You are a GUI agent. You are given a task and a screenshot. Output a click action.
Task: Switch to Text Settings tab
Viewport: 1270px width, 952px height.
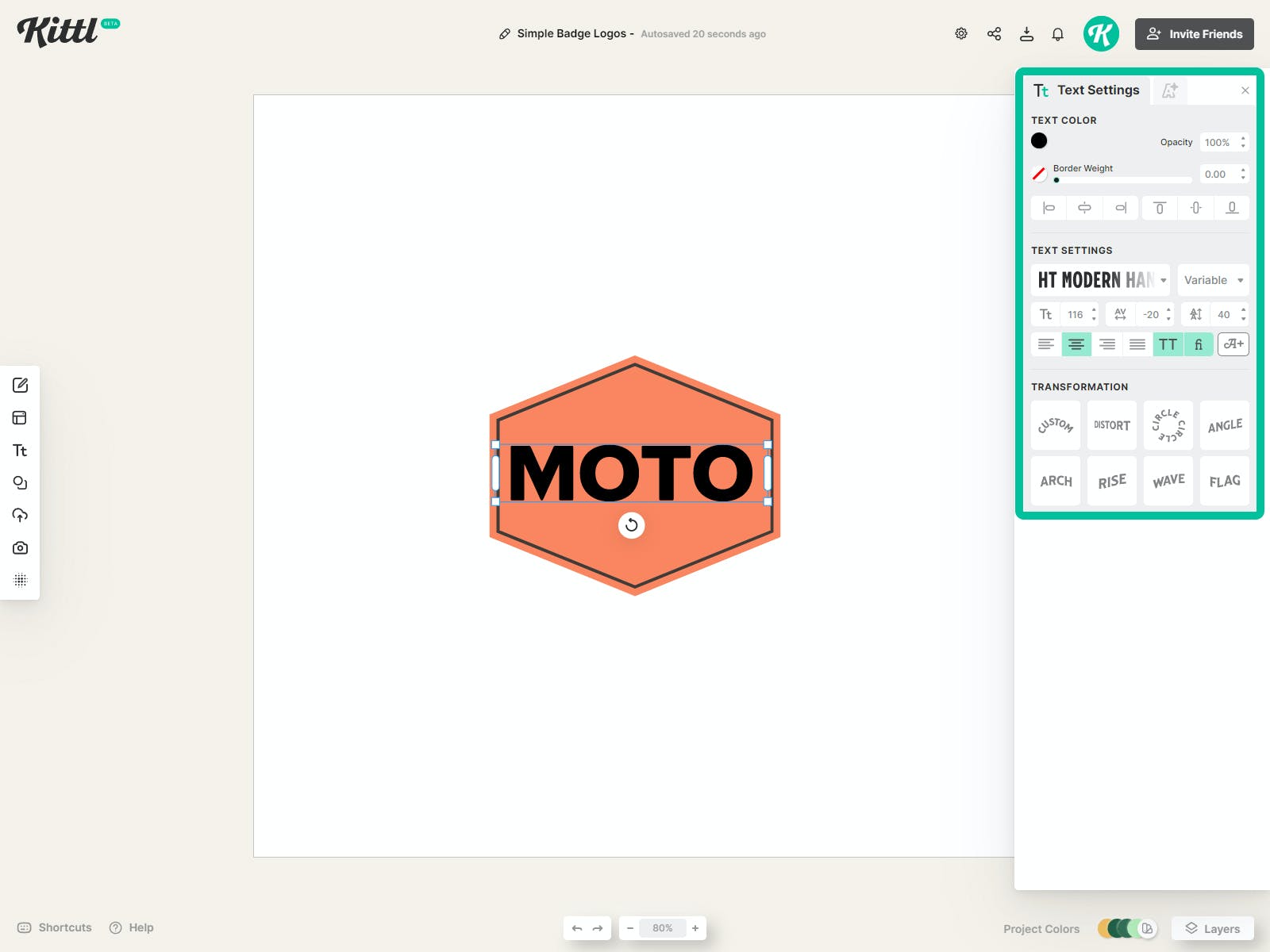pos(1087,90)
